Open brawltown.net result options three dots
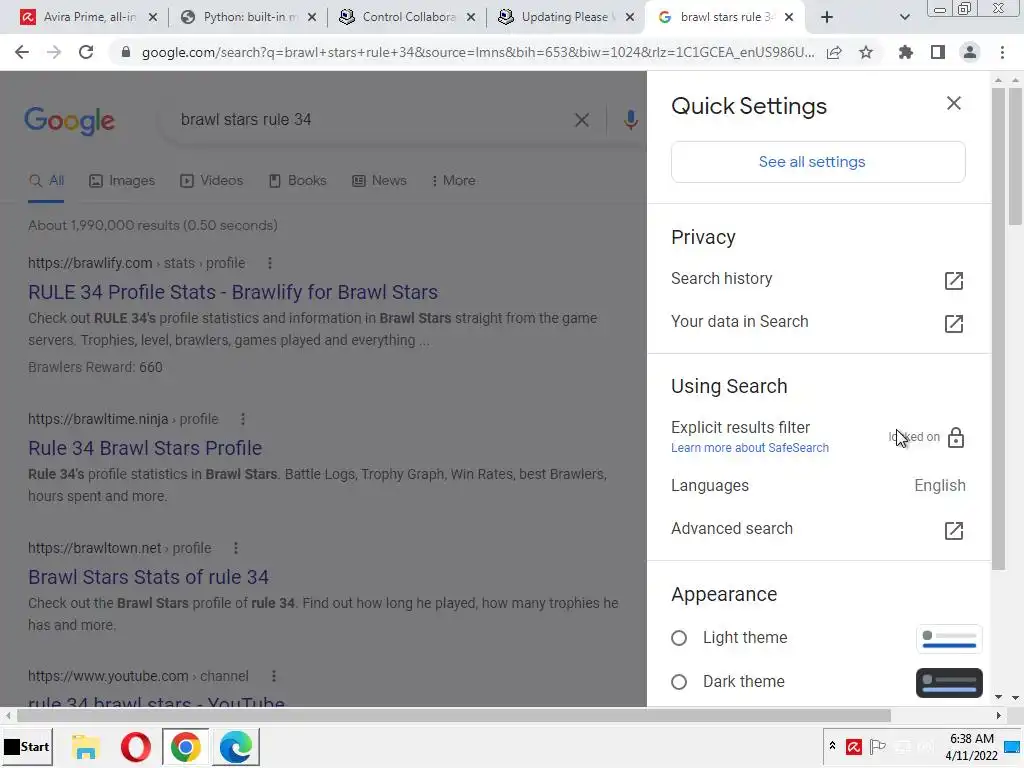 236,548
